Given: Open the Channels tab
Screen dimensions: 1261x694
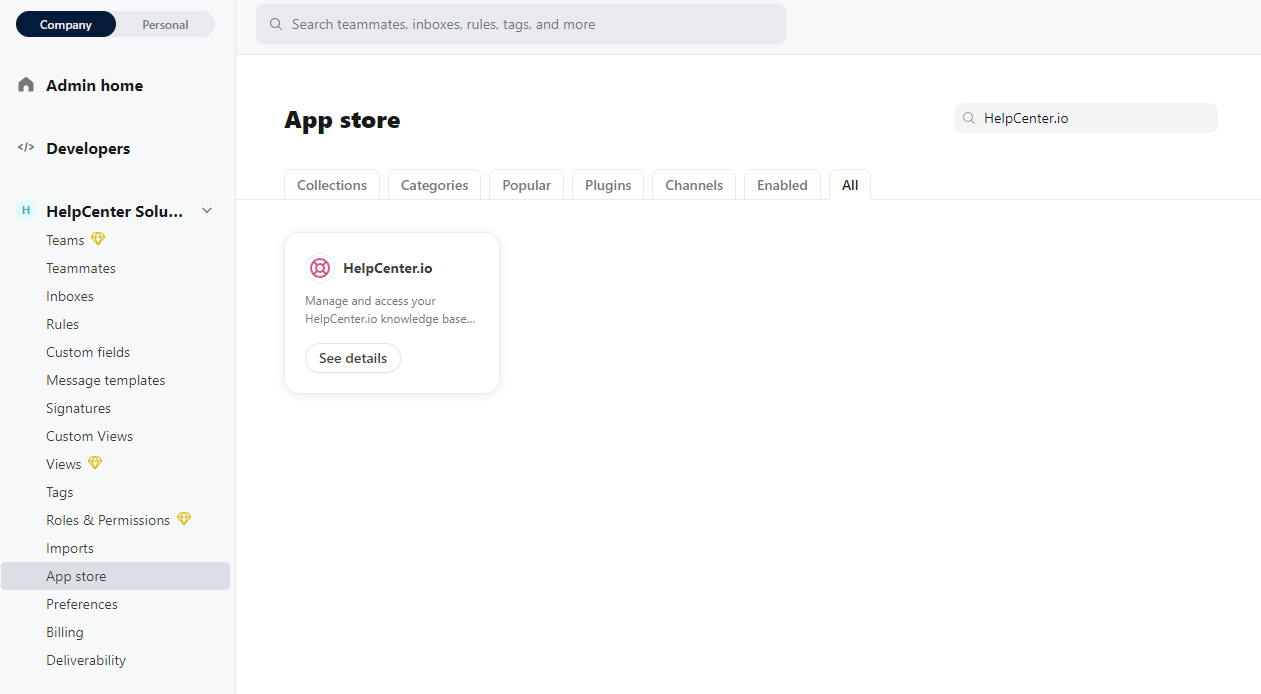Looking at the screenshot, I should pyautogui.click(x=694, y=185).
